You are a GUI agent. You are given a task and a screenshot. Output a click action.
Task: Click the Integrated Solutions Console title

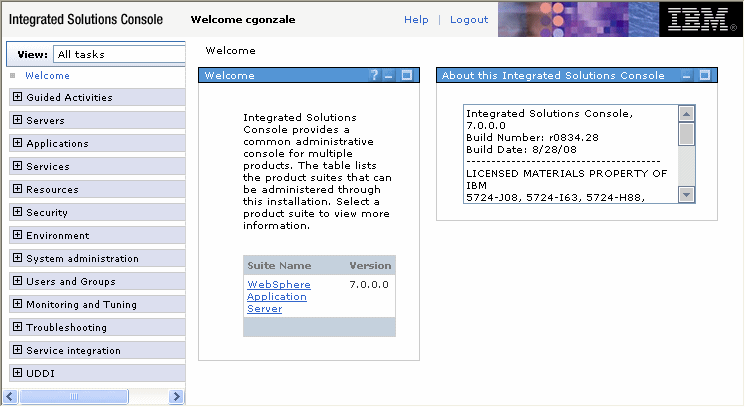click(x=86, y=19)
